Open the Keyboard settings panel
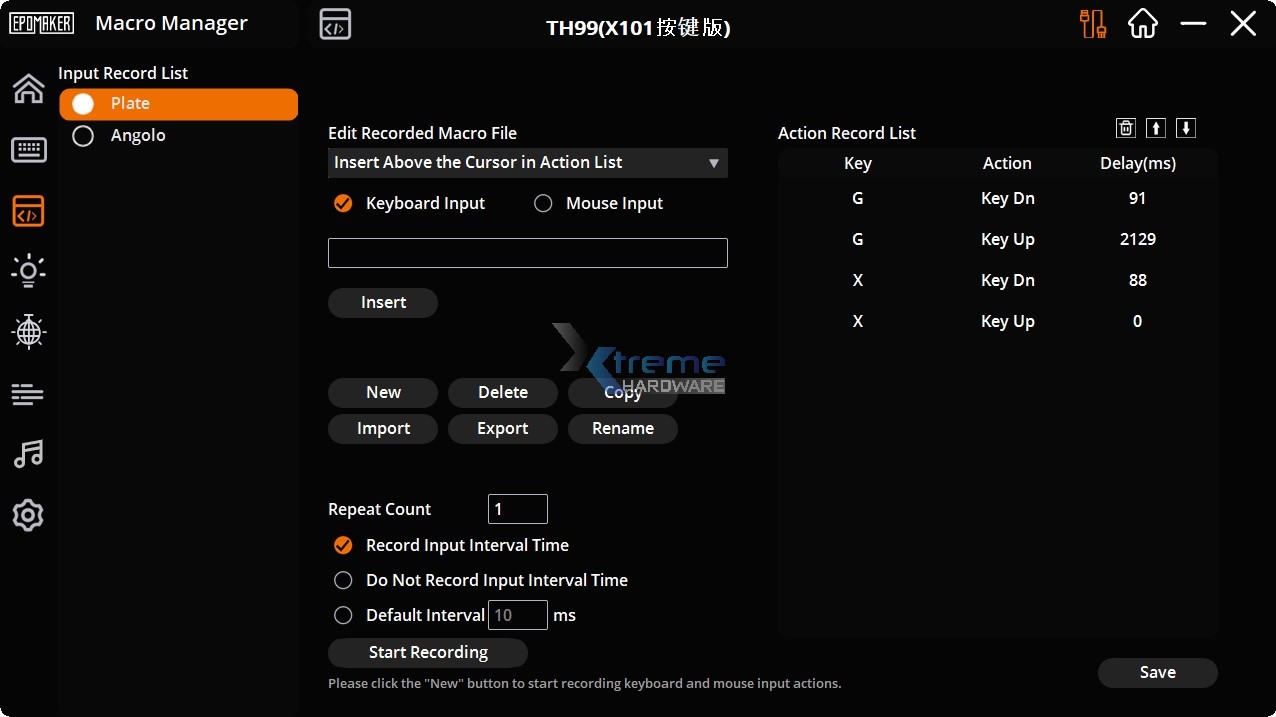The image size is (1276, 717). [28, 149]
